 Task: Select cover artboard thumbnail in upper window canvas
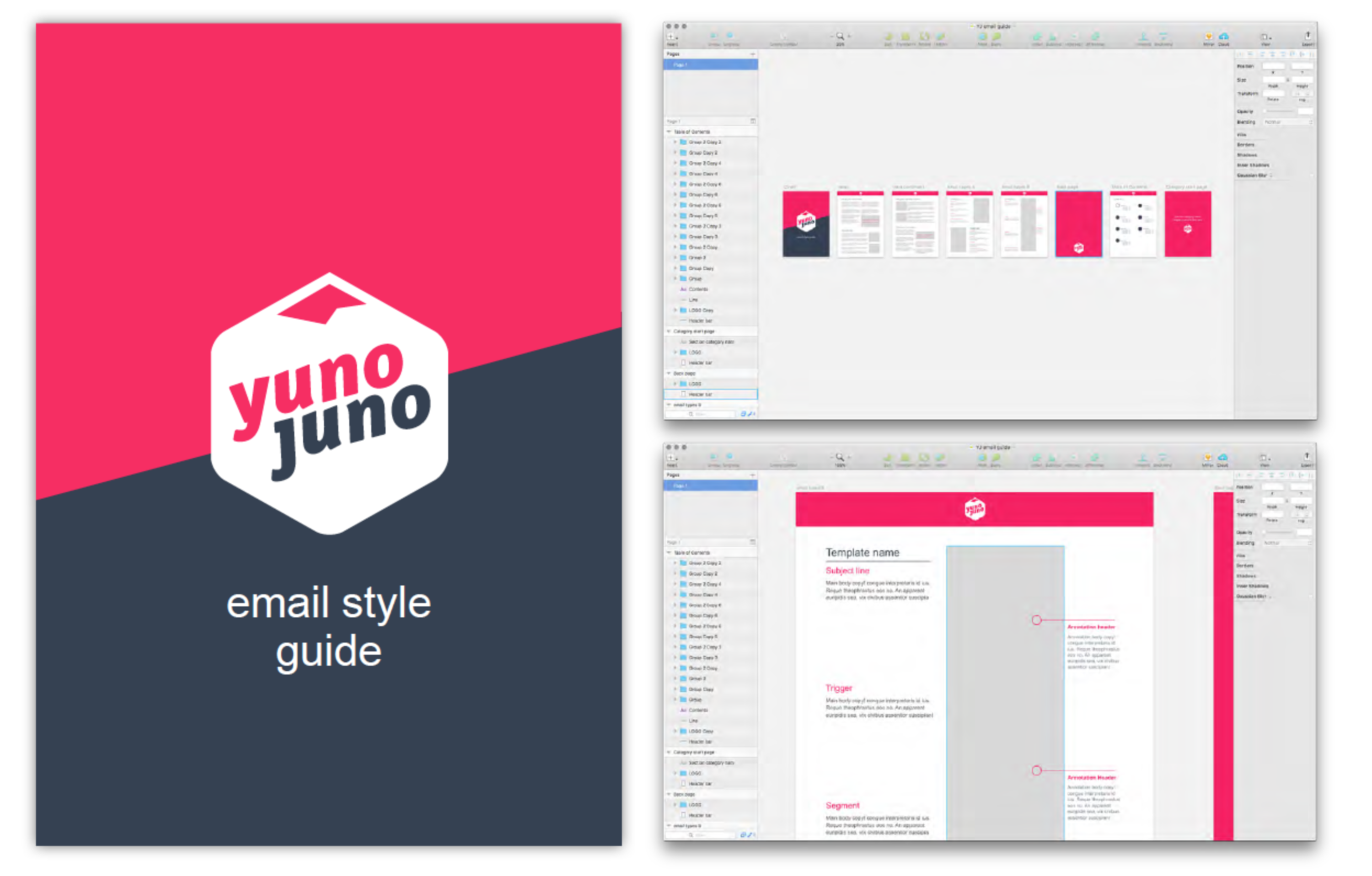806,224
